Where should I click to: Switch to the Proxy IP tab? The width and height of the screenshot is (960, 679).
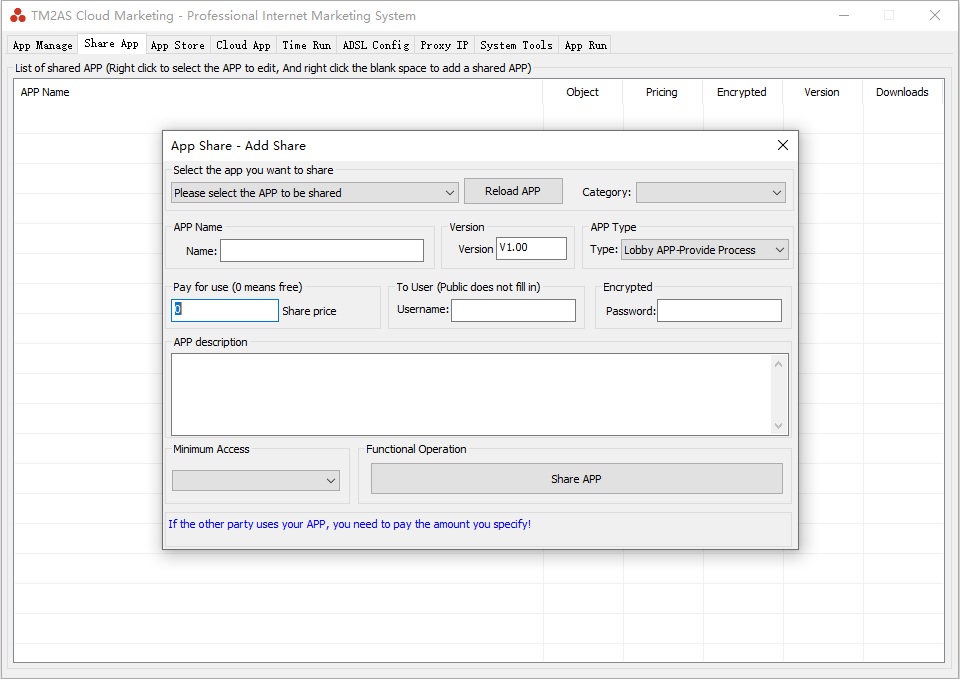(x=443, y=45)
